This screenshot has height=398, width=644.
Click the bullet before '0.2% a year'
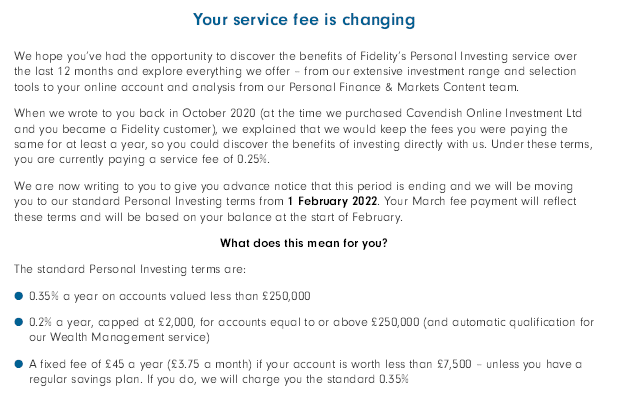[x=18, y=322]
